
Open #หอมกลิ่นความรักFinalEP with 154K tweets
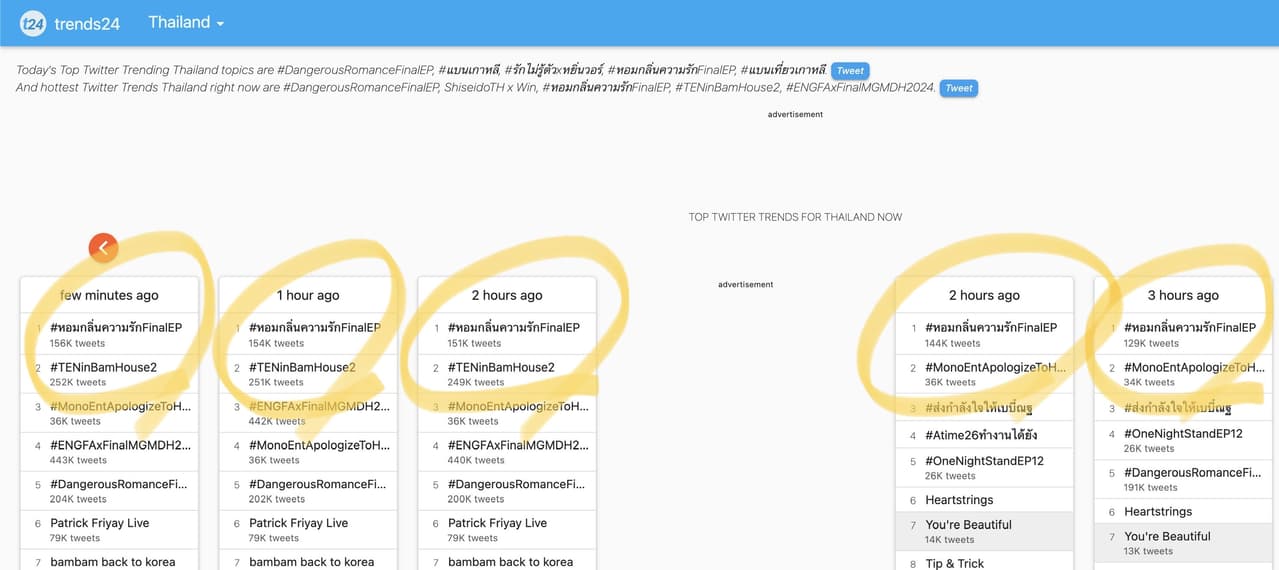coord(315,327)
